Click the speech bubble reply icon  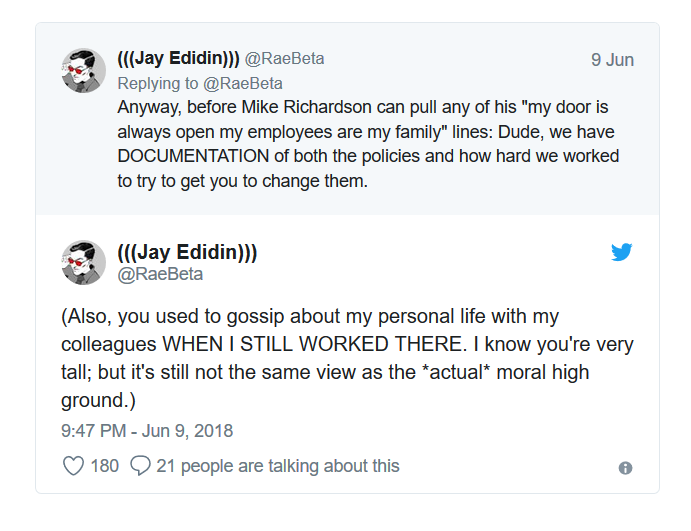[x=141, y=466]
